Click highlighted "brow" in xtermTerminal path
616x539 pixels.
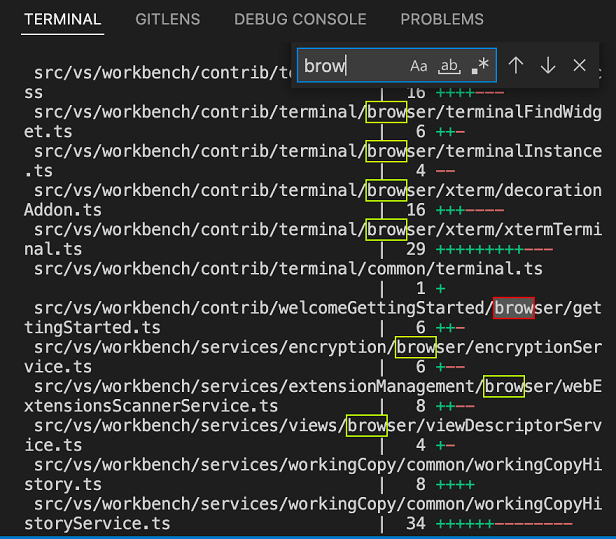386,230
